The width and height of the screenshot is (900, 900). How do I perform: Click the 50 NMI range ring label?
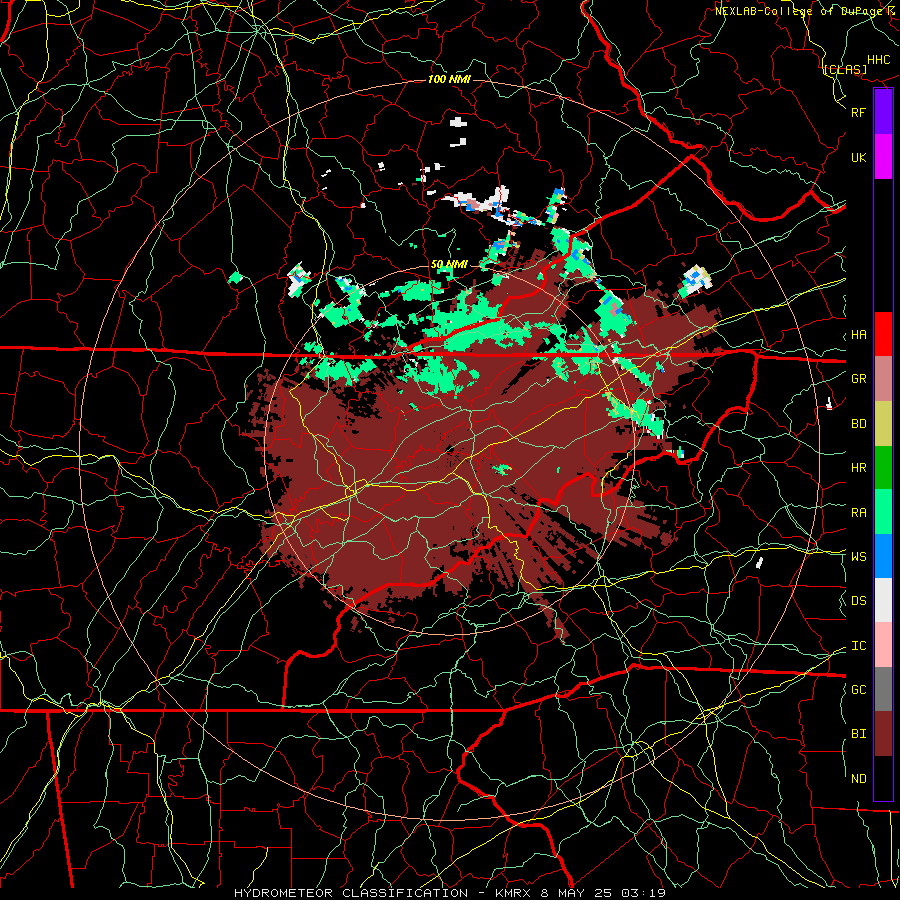449,264
